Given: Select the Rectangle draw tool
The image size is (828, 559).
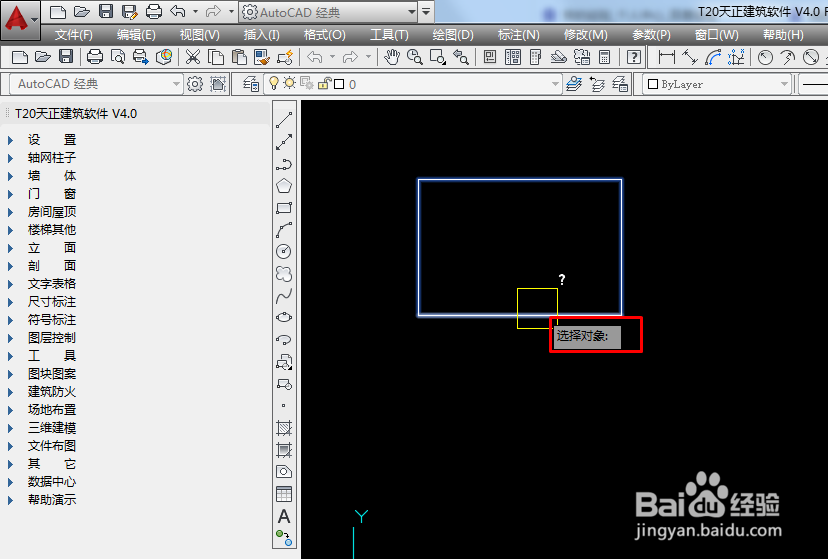Looking at the screenshot, I should coord(284,208).
